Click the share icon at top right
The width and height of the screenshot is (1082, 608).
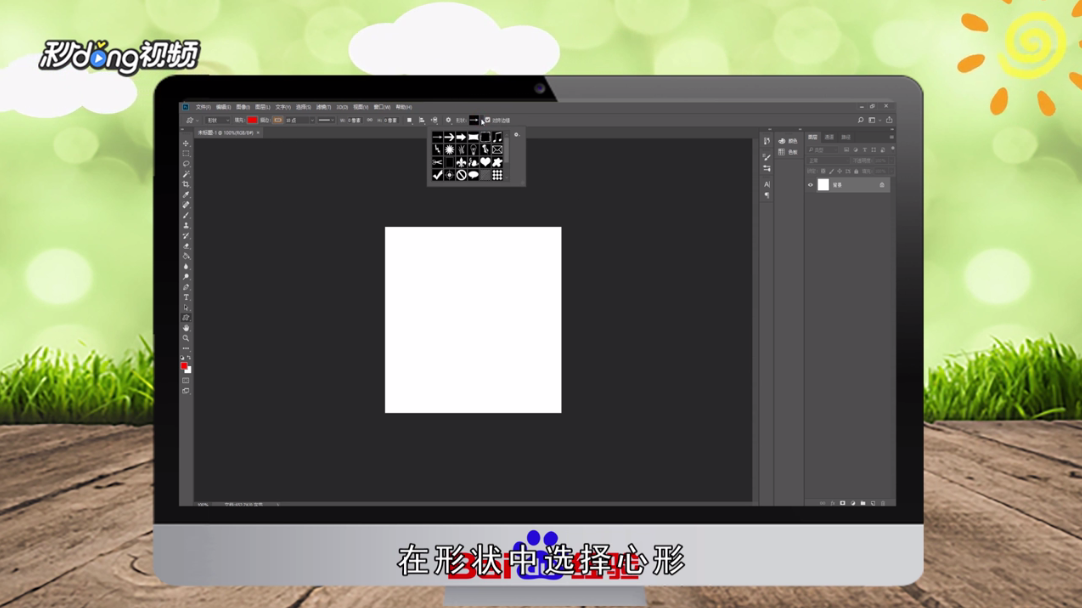coord(889,120)
